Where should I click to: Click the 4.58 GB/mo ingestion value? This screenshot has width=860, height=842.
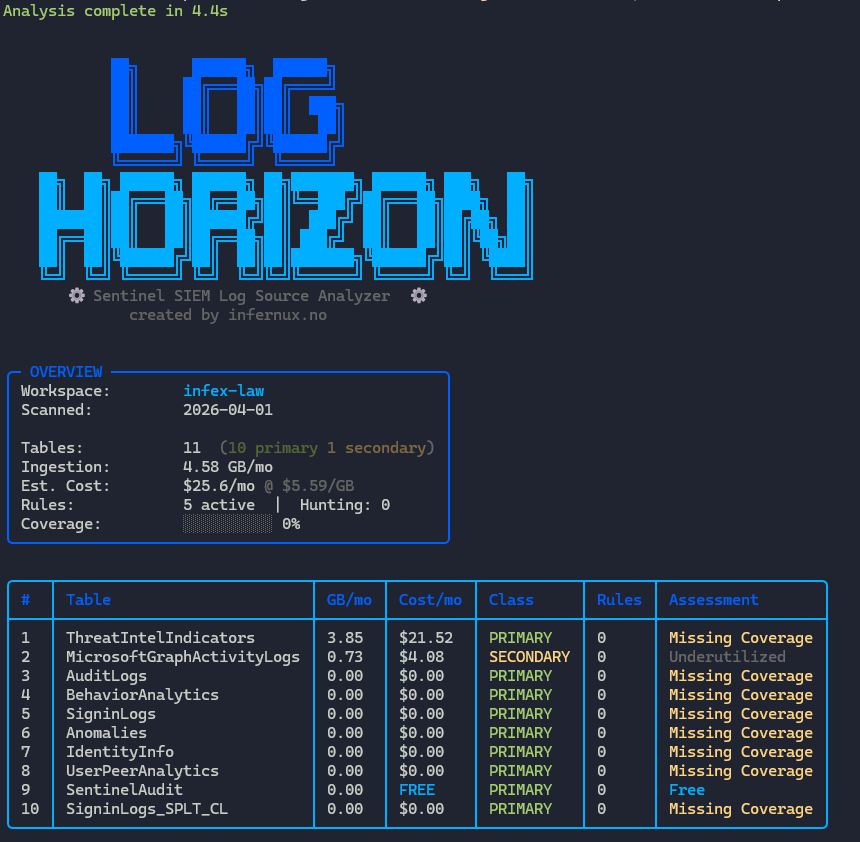pyautogui.click(x=228, y=467)
